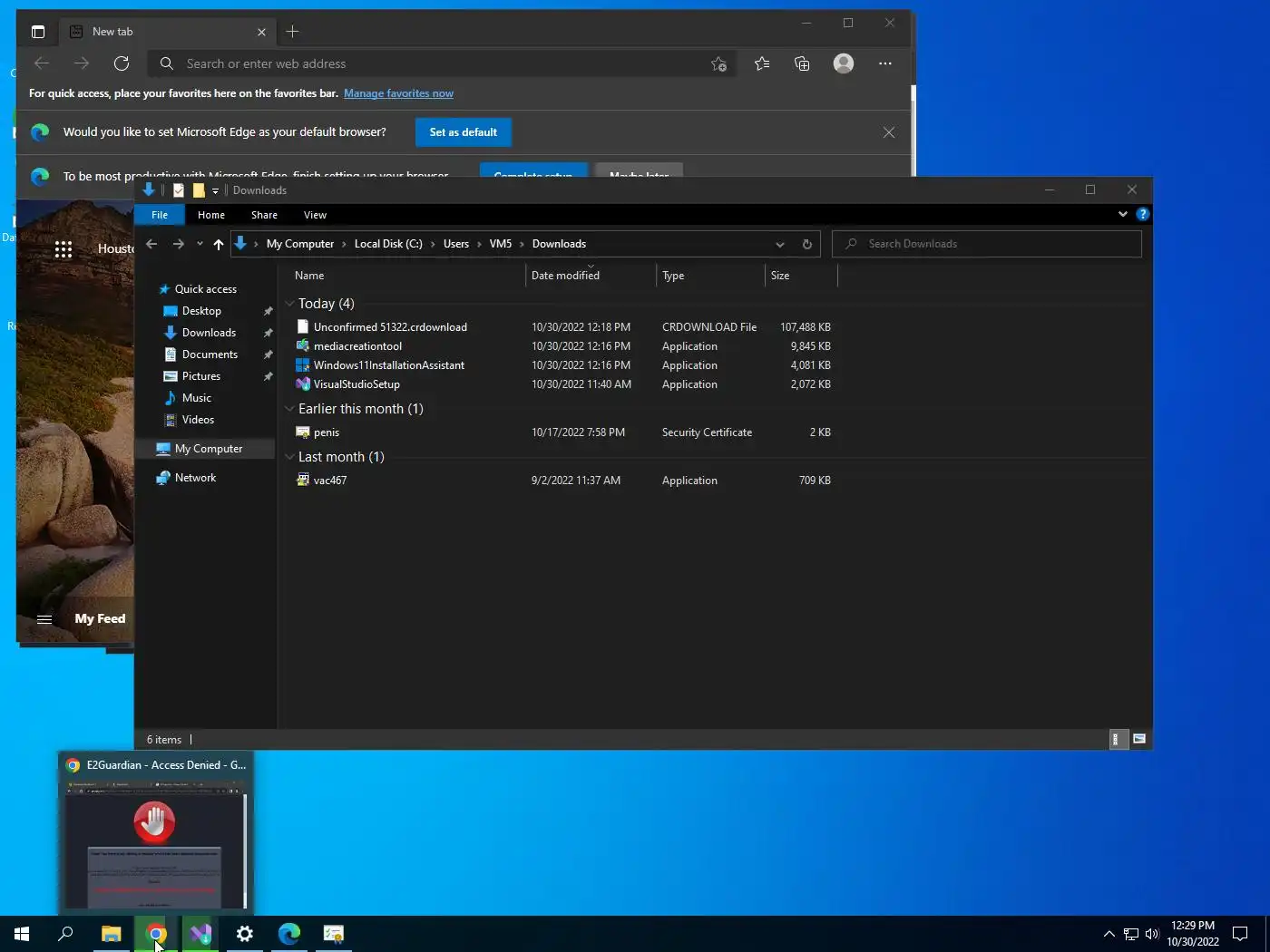Open the Share ribbon tab

264,215
